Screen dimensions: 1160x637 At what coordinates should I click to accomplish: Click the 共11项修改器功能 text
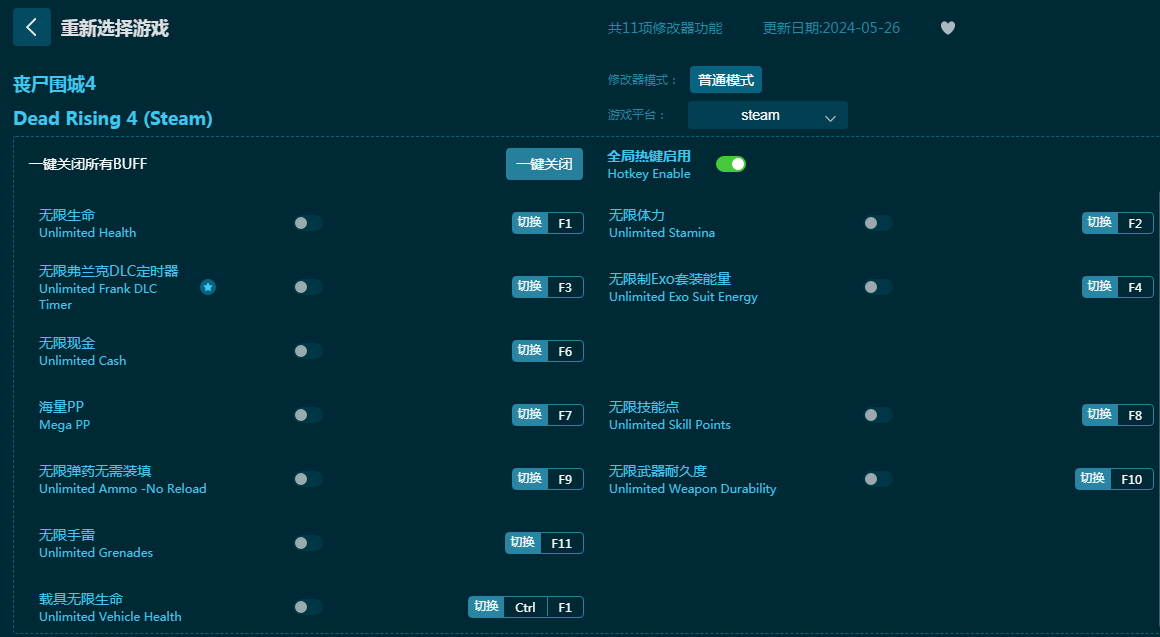(665, 28)
